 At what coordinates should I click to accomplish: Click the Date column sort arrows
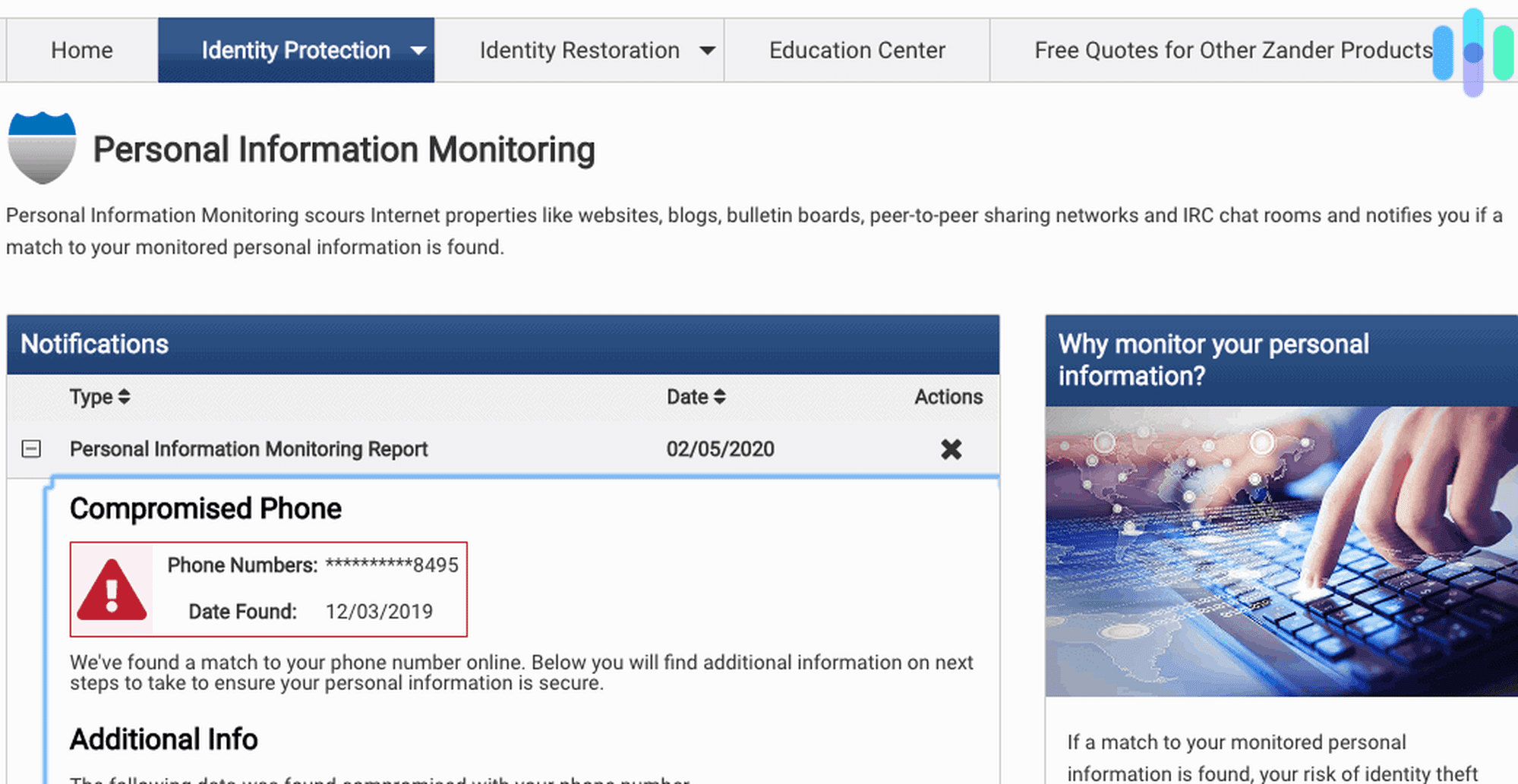[x=719, y=396]
